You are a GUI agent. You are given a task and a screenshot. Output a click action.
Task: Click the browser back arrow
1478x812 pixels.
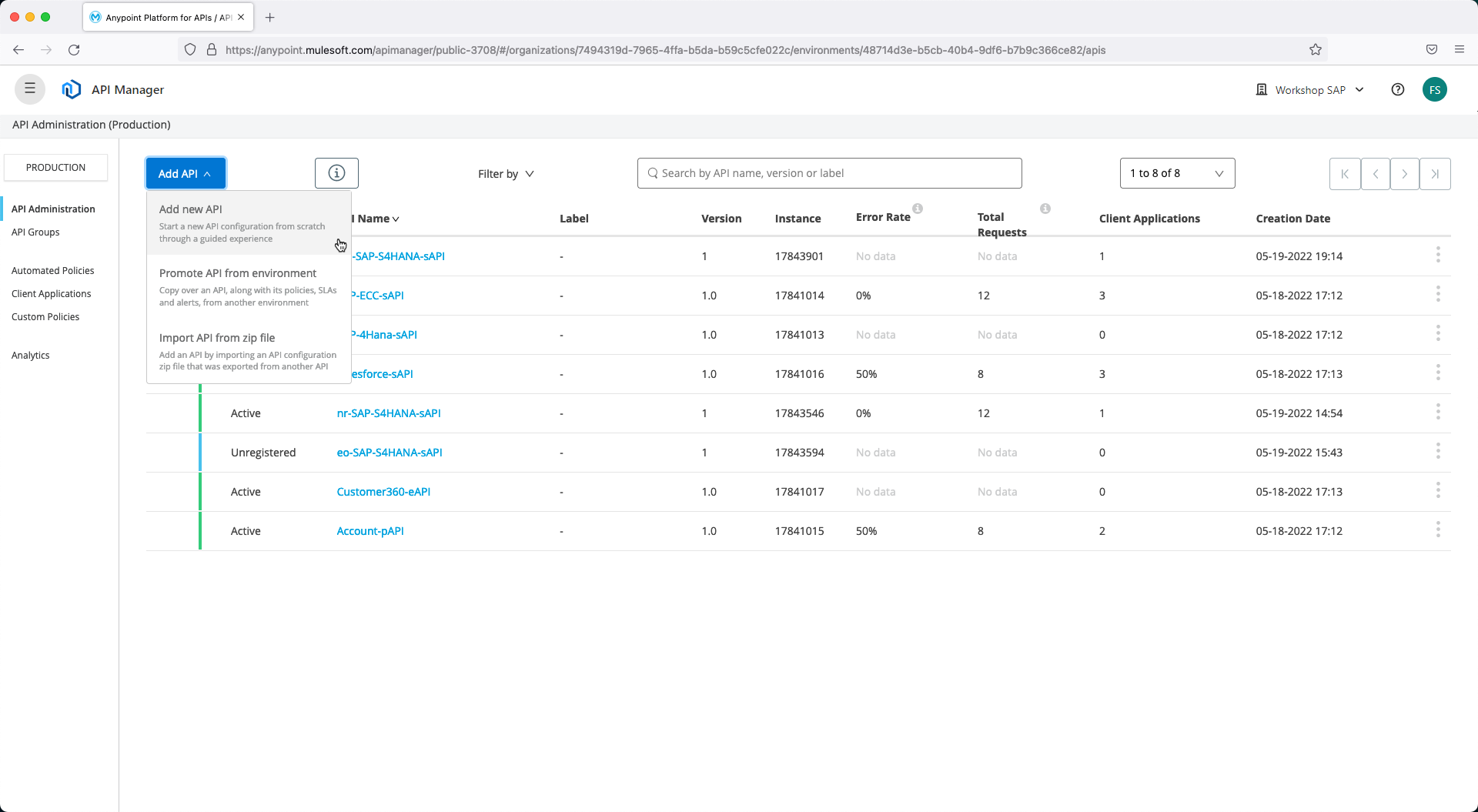(x=18, y=50)
